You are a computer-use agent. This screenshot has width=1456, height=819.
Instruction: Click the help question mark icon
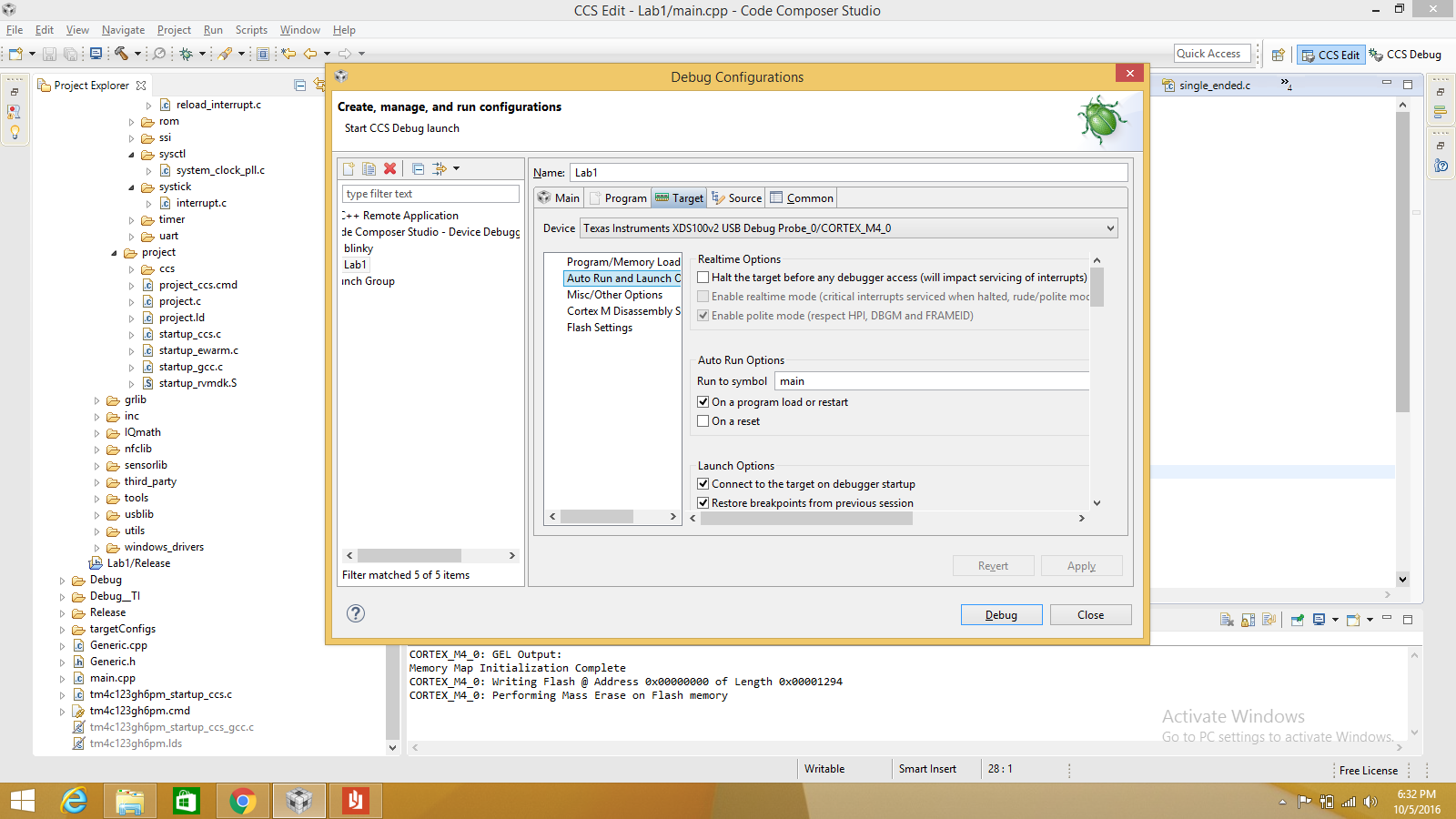[x=356, y=613]
